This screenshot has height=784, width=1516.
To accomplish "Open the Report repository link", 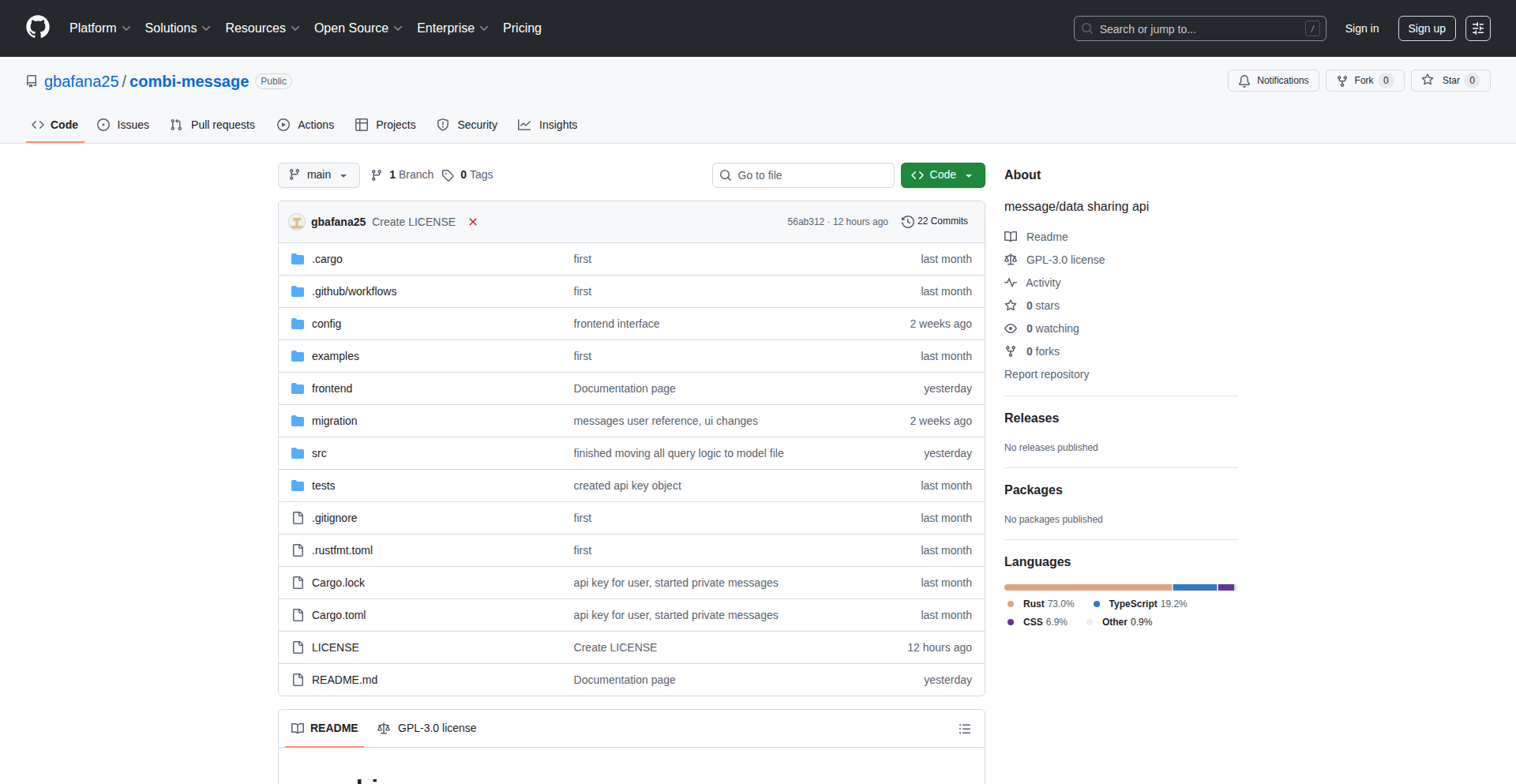I will click(x=1046, y=374).
